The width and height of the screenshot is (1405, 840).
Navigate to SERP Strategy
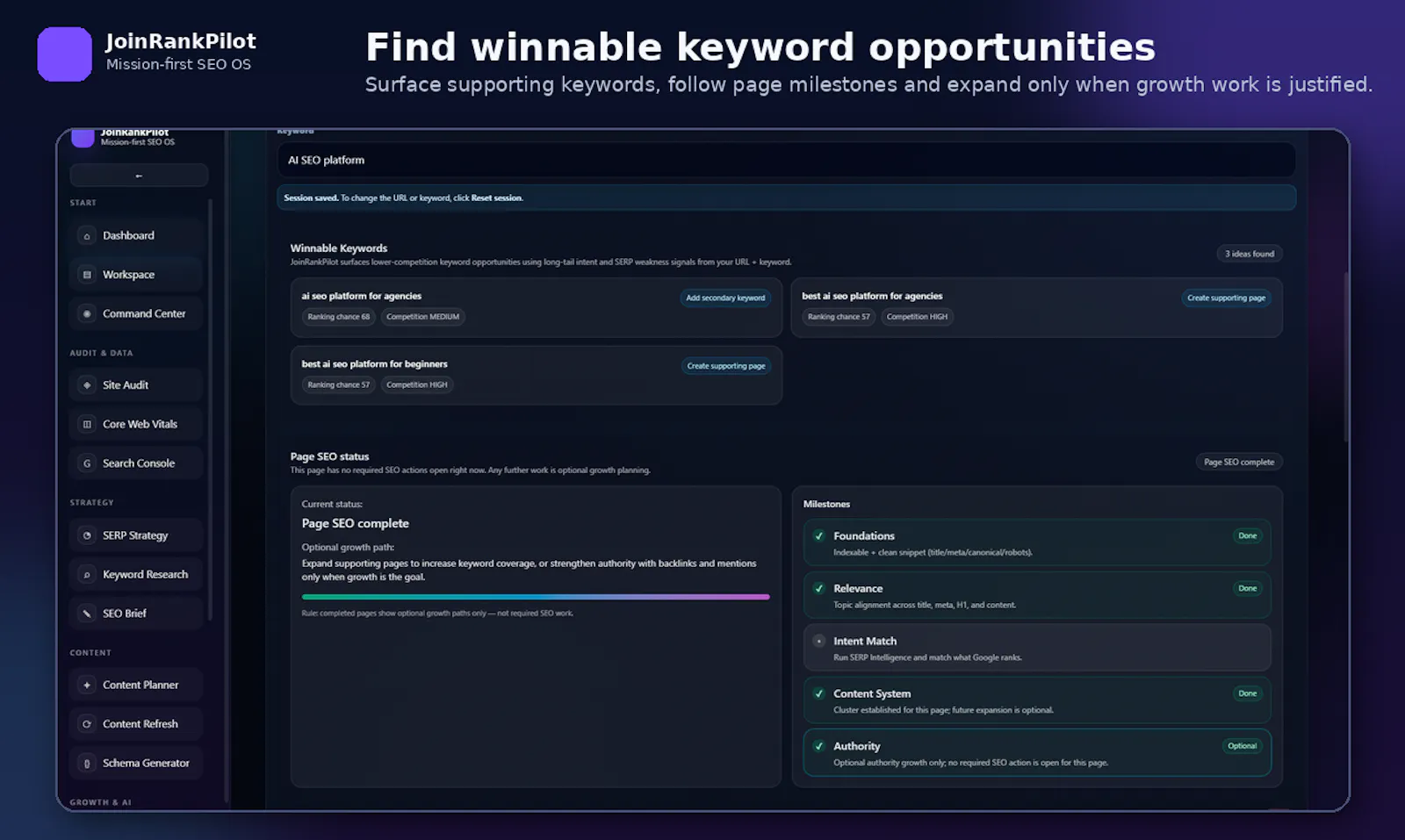[x=136, y=535]
